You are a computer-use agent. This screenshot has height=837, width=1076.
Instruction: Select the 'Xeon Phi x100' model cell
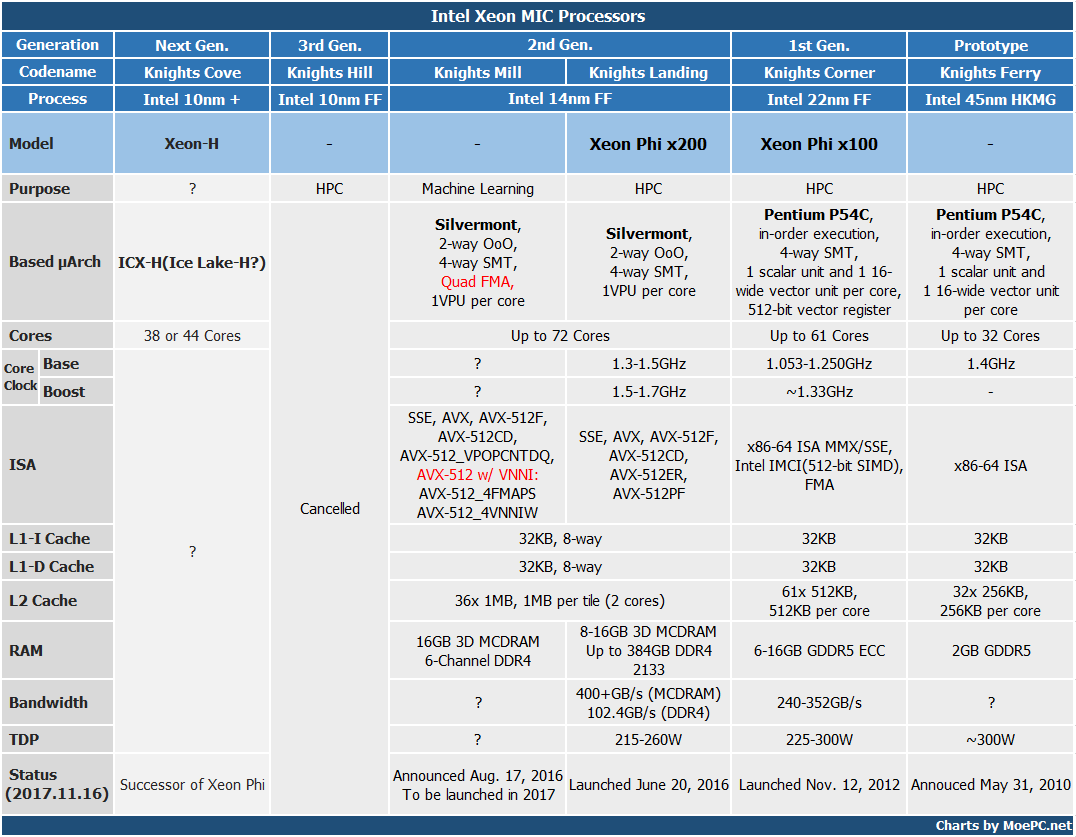(x=819, y=143)
